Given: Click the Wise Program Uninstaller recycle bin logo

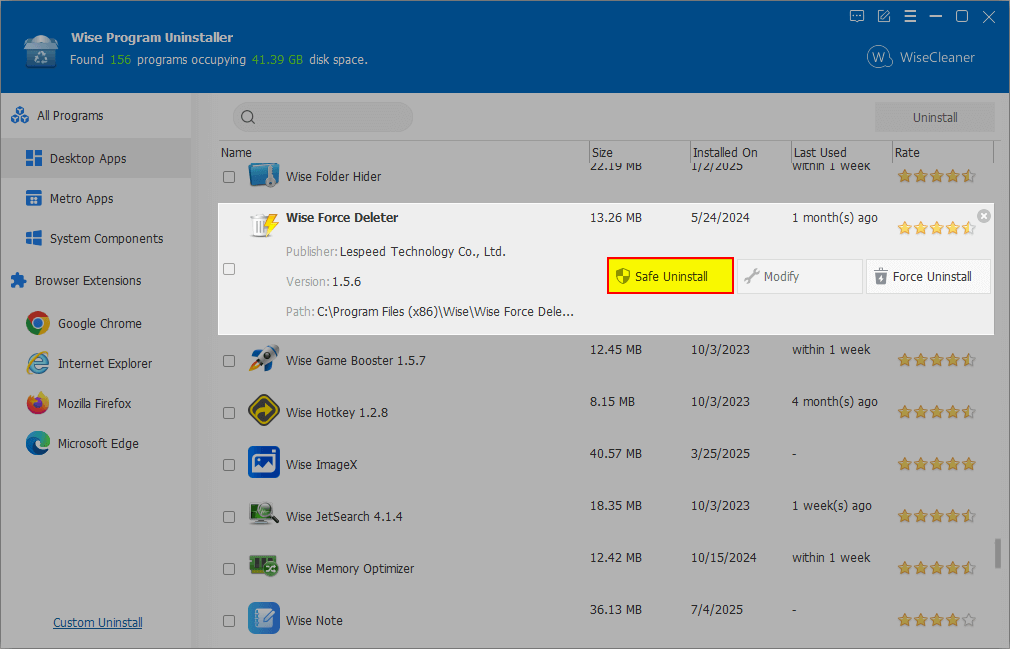Looking at the screenshot, I should click(x=41, y=52).
